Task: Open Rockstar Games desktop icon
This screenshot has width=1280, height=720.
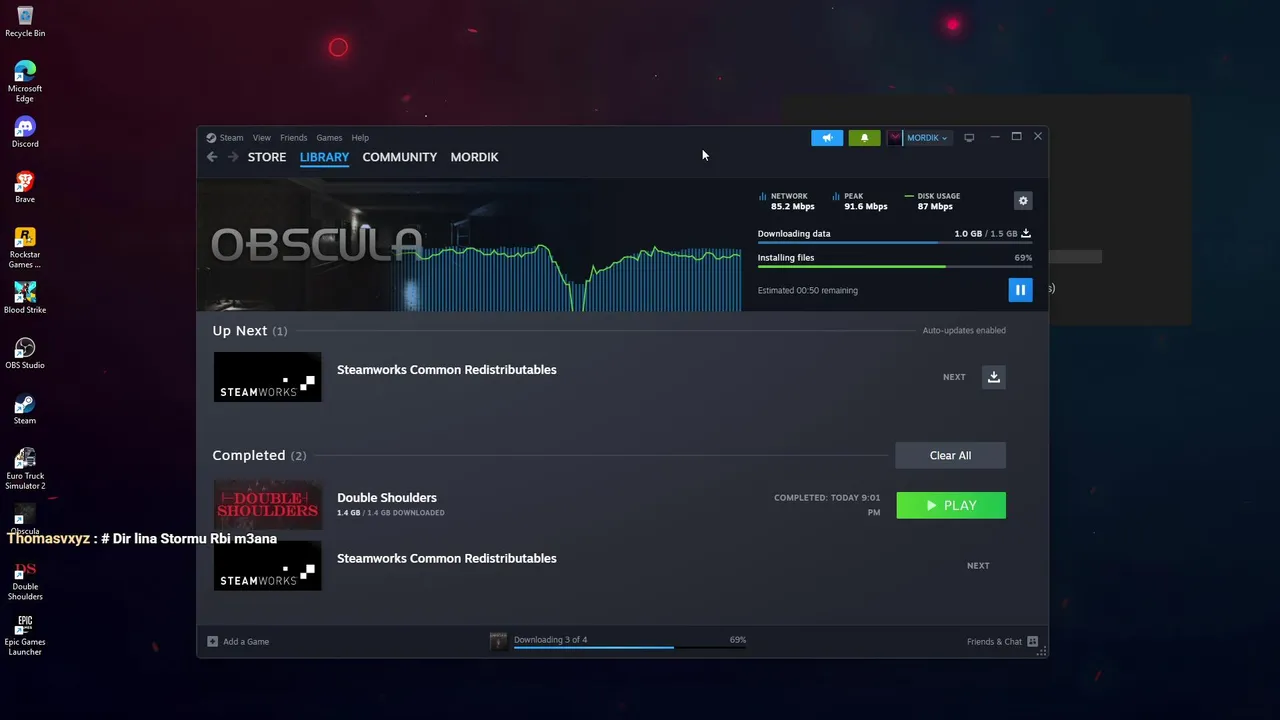Action: (25, 248)
